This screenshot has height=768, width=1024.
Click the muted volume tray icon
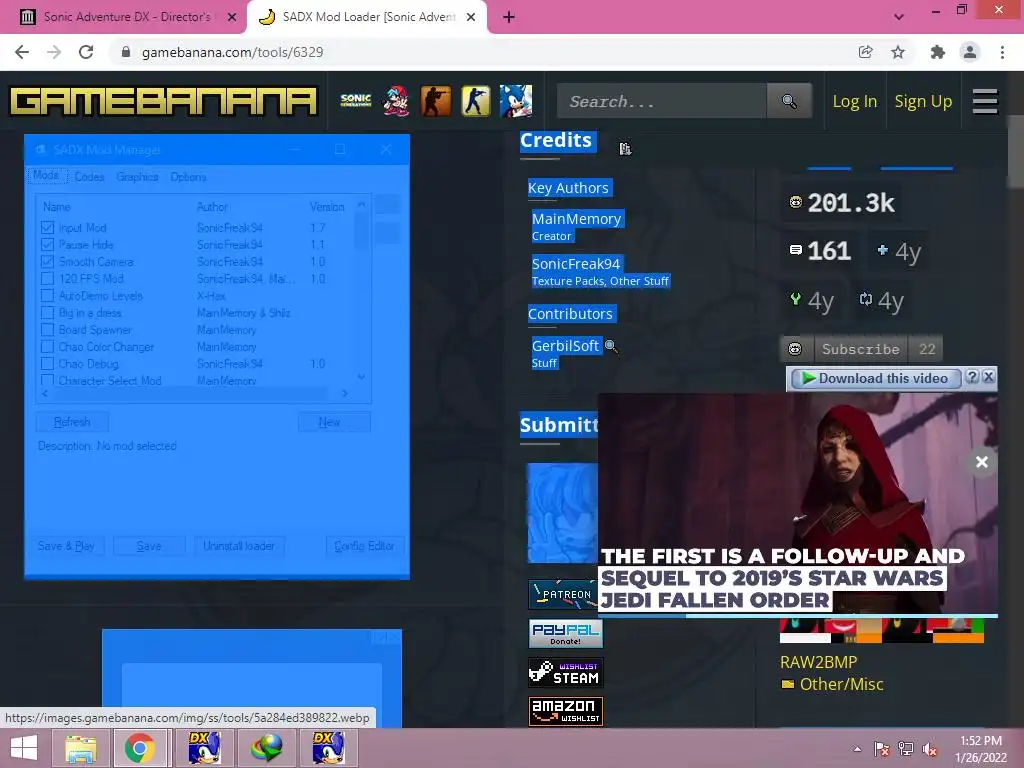pyautogui.click(x=930, y=749)
